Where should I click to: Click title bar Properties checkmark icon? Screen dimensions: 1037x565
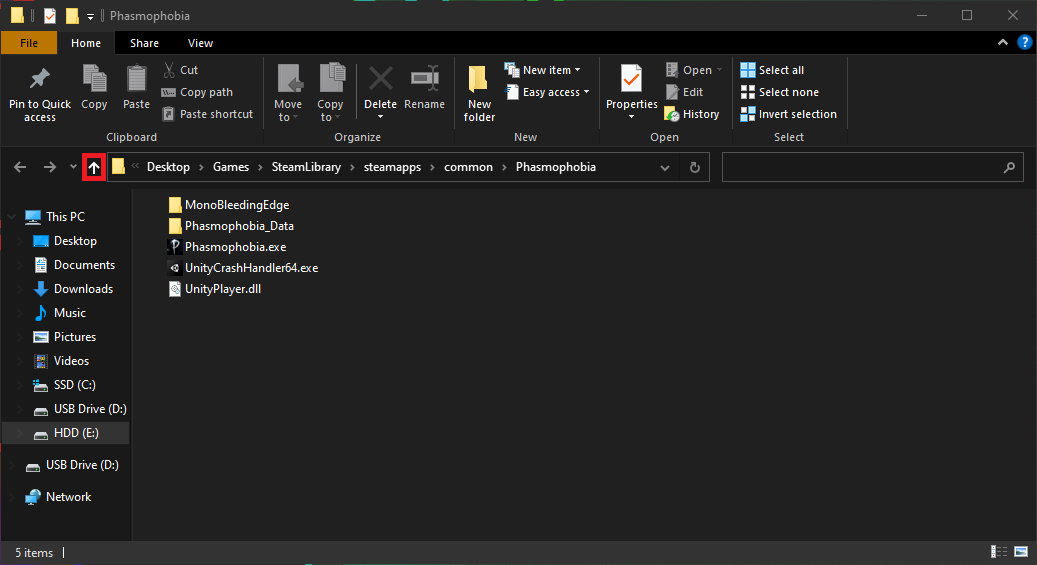[50, 15]
